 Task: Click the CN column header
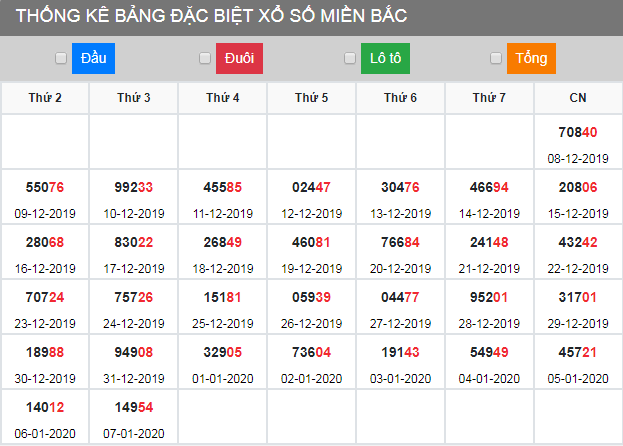pyautogui.click(x=578, y=98)
